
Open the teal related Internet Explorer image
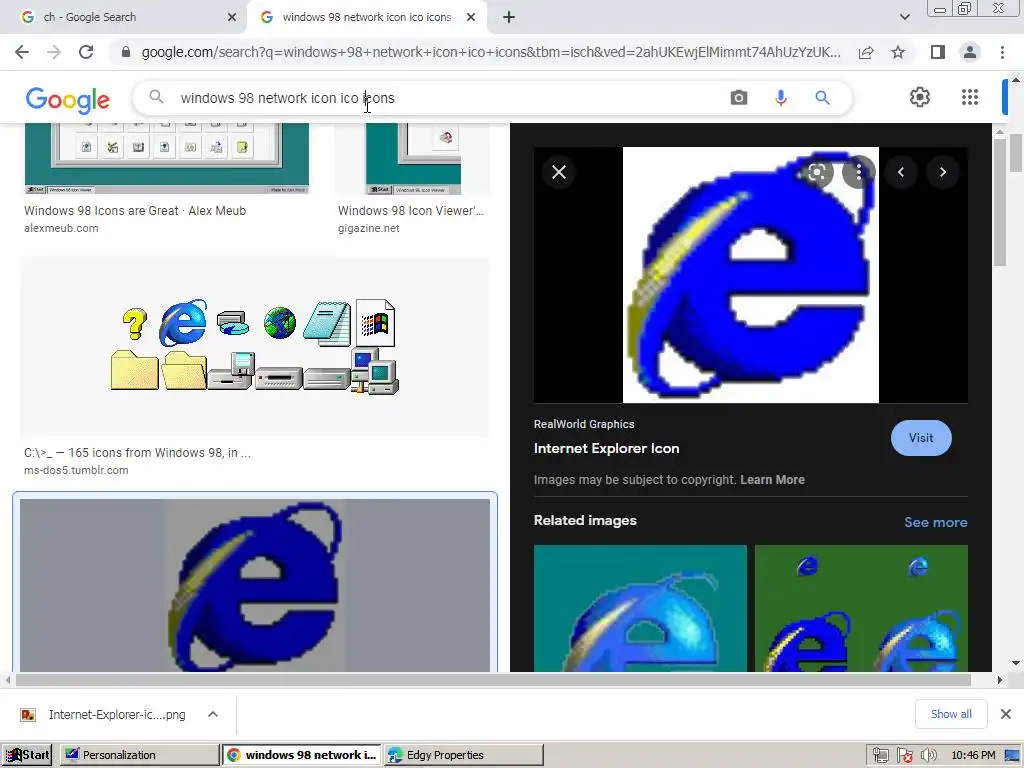[x=640, y=608]
